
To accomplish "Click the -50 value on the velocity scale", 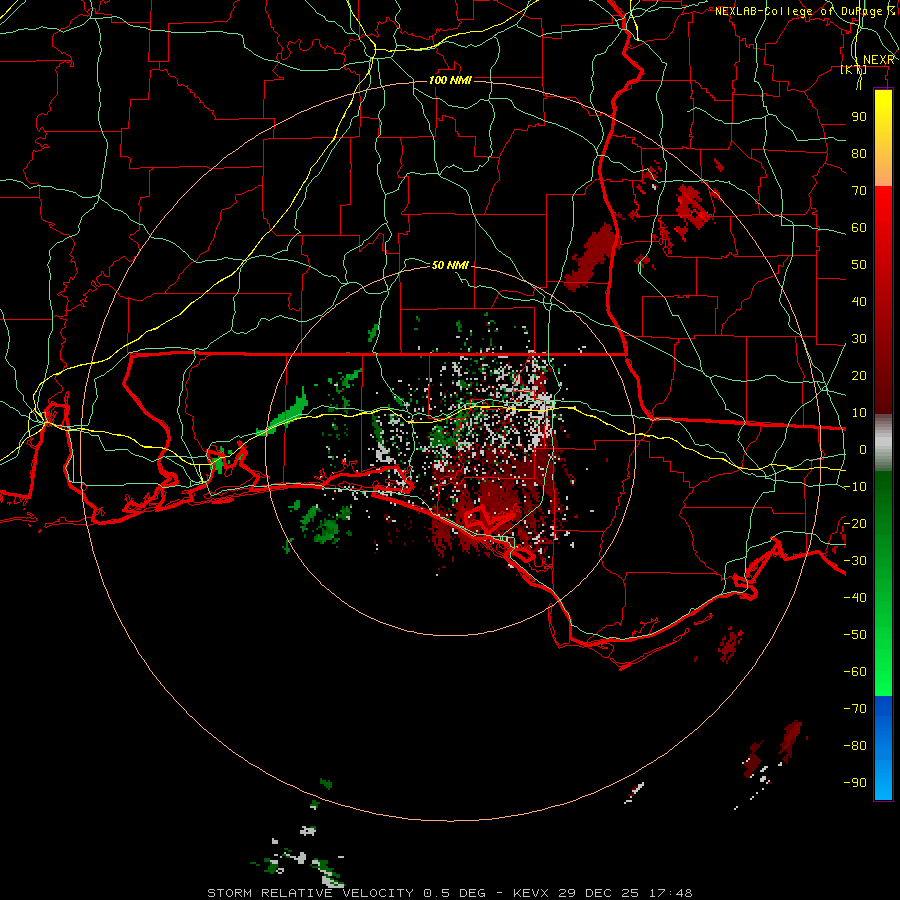I will point(855,635).
